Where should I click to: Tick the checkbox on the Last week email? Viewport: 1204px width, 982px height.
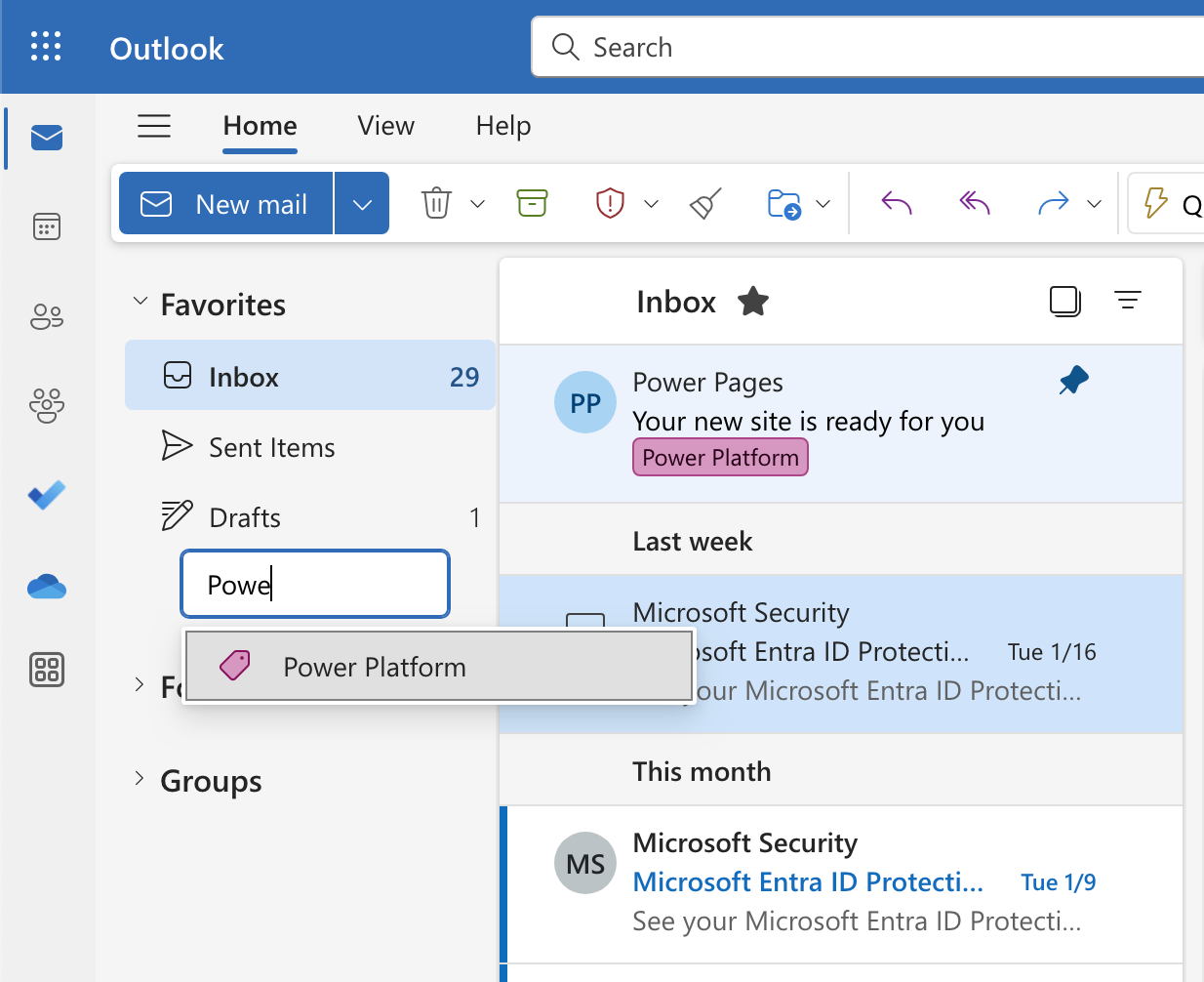585,621
